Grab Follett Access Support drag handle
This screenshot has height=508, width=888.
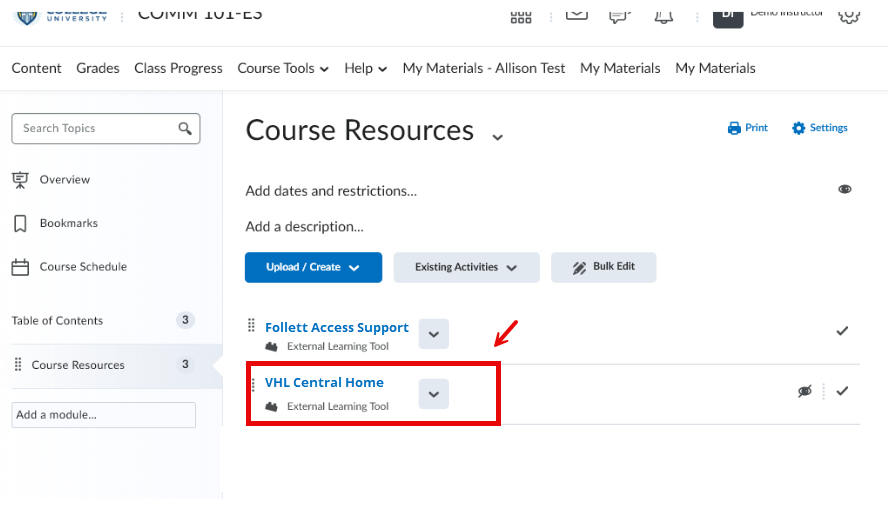click(251, 325)
